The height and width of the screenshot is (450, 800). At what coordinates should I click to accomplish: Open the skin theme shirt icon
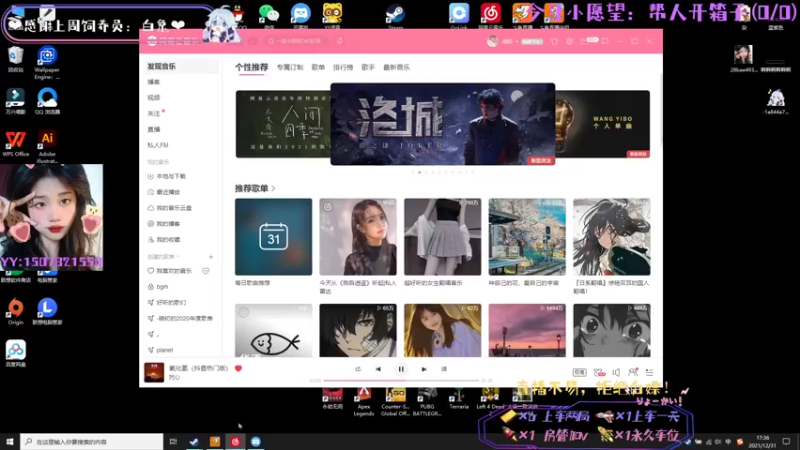pyautogui.click(x=555, y=41)
